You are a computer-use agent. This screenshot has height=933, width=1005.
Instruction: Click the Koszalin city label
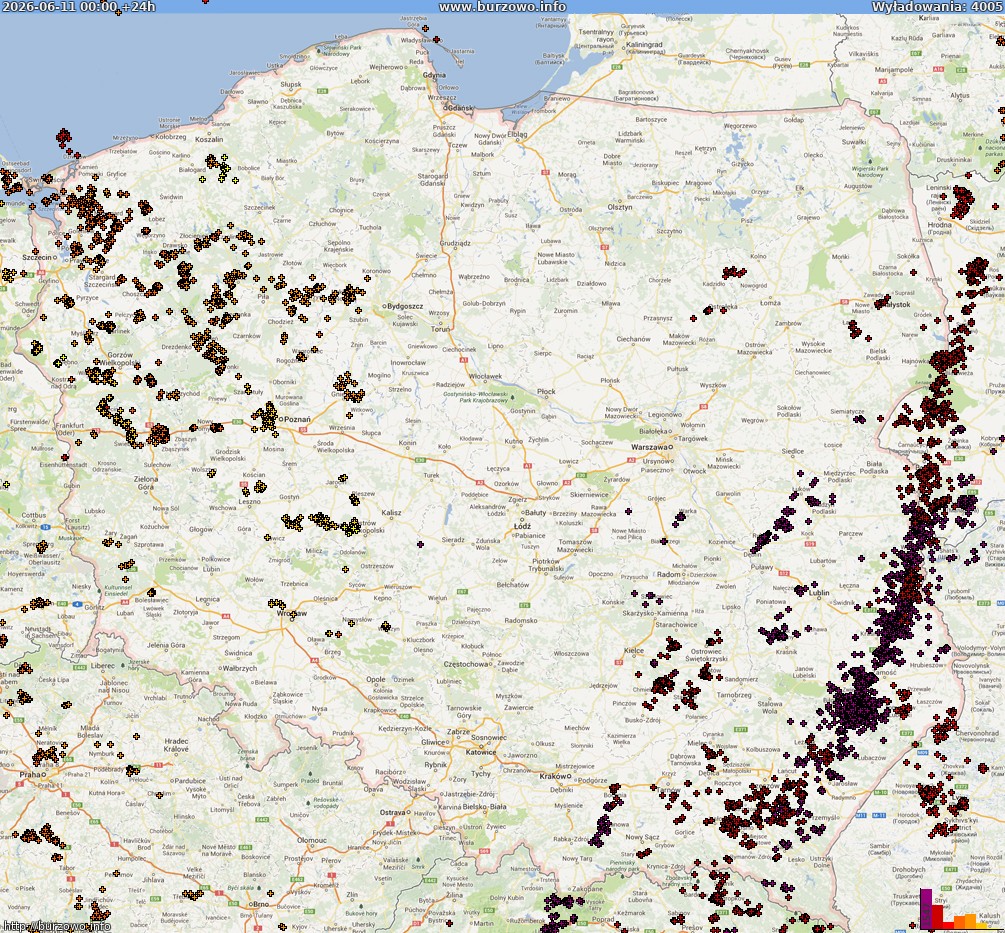(209, 139)
